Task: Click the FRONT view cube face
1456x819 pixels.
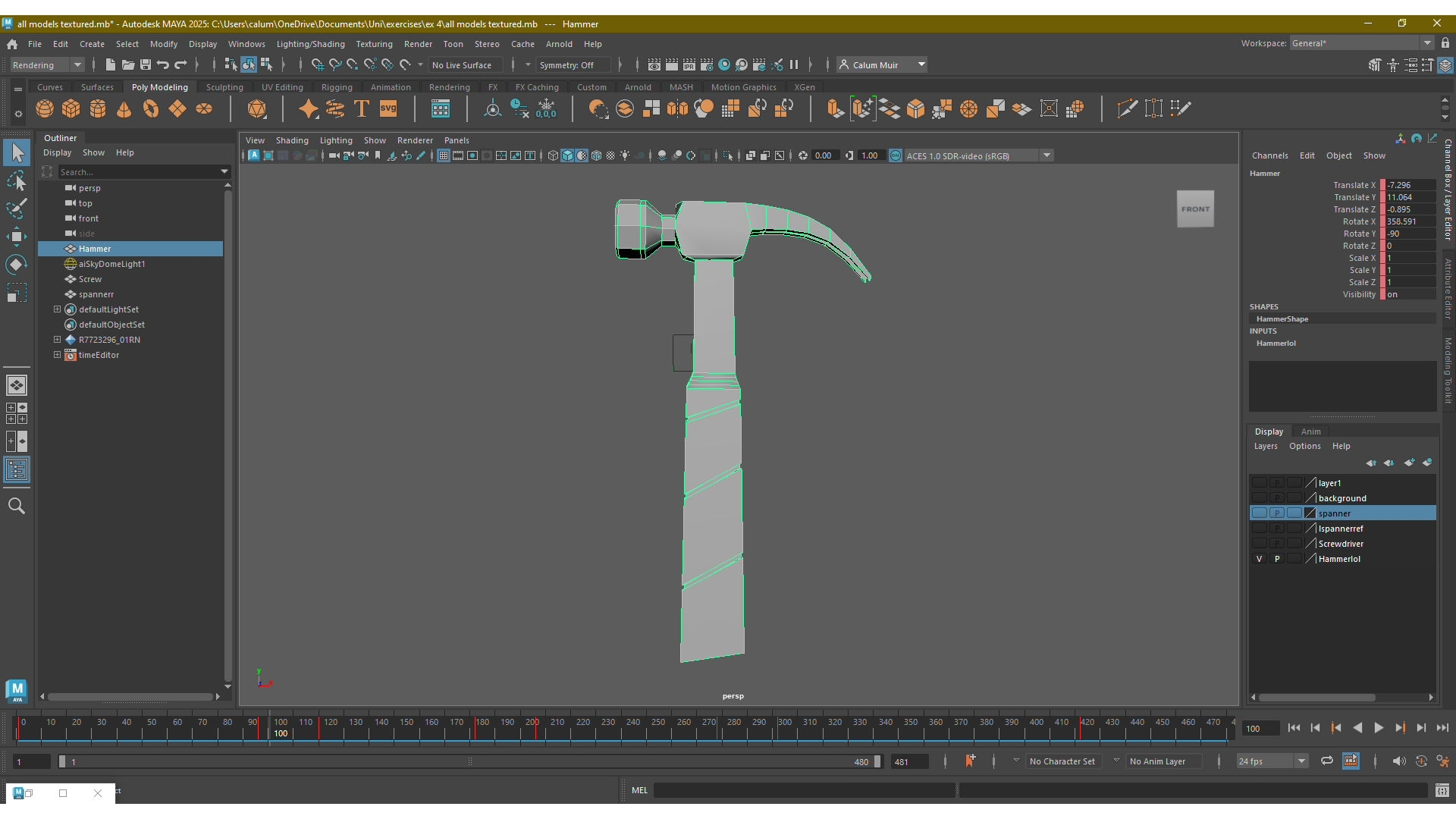Action: tap(1195, 209)
